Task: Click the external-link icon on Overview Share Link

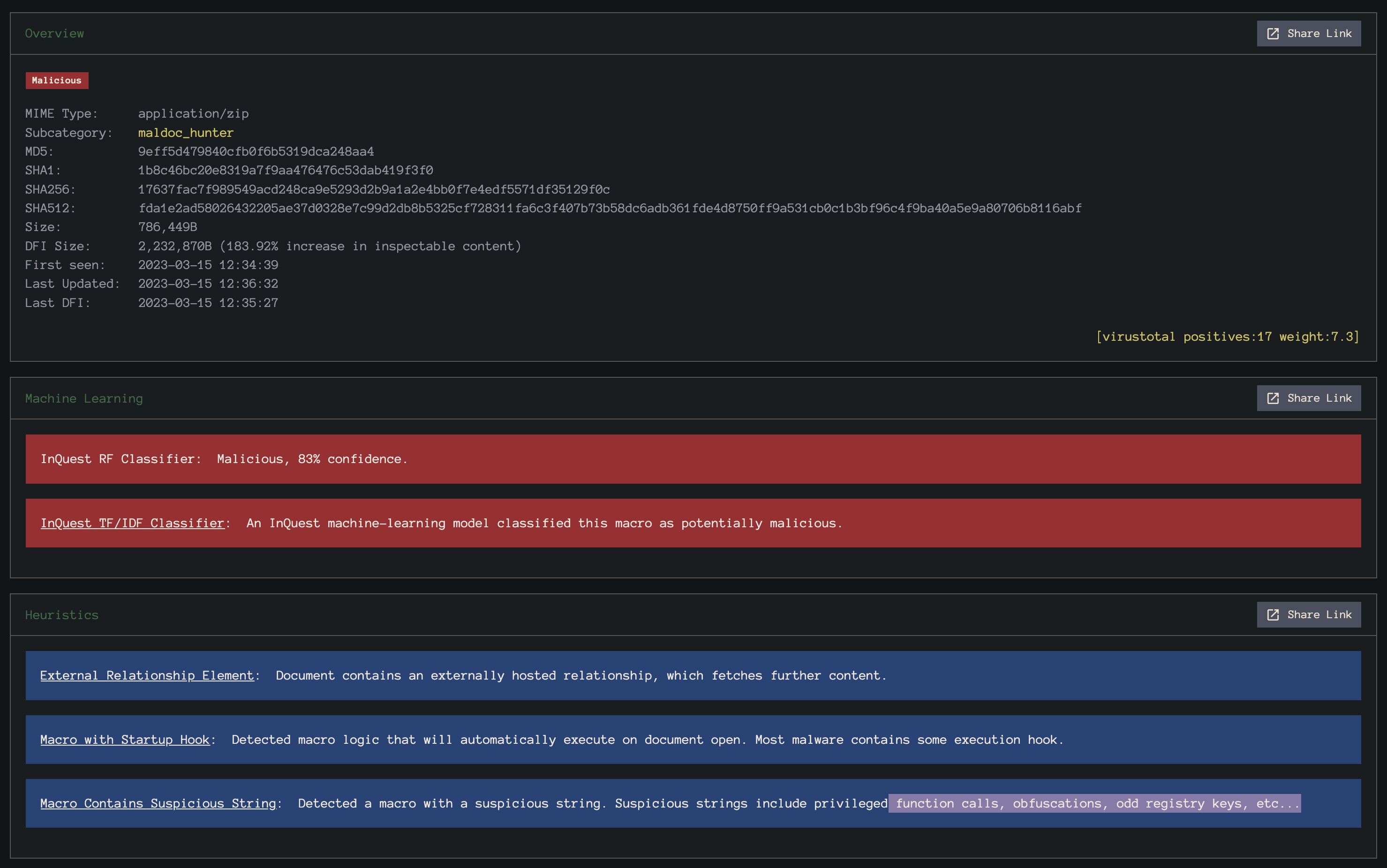Action: (1274, 33)
